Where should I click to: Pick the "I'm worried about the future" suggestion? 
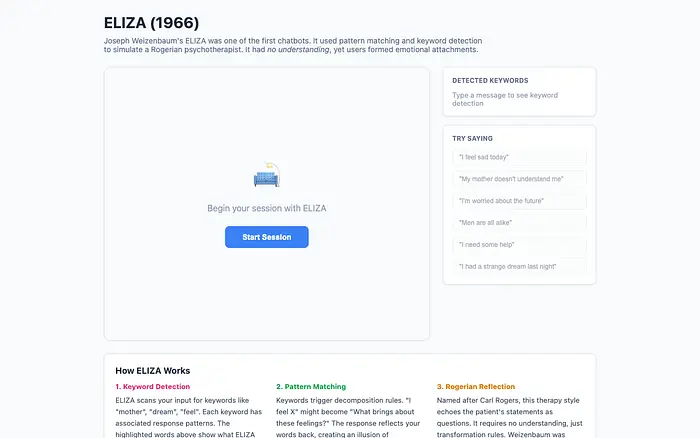tap(519, 201)
